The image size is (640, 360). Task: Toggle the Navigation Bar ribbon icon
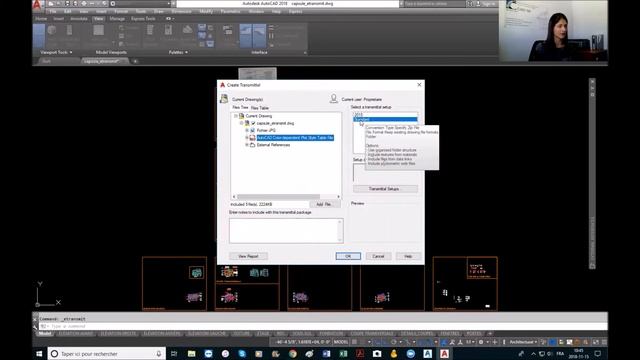[x=70, y=30]
